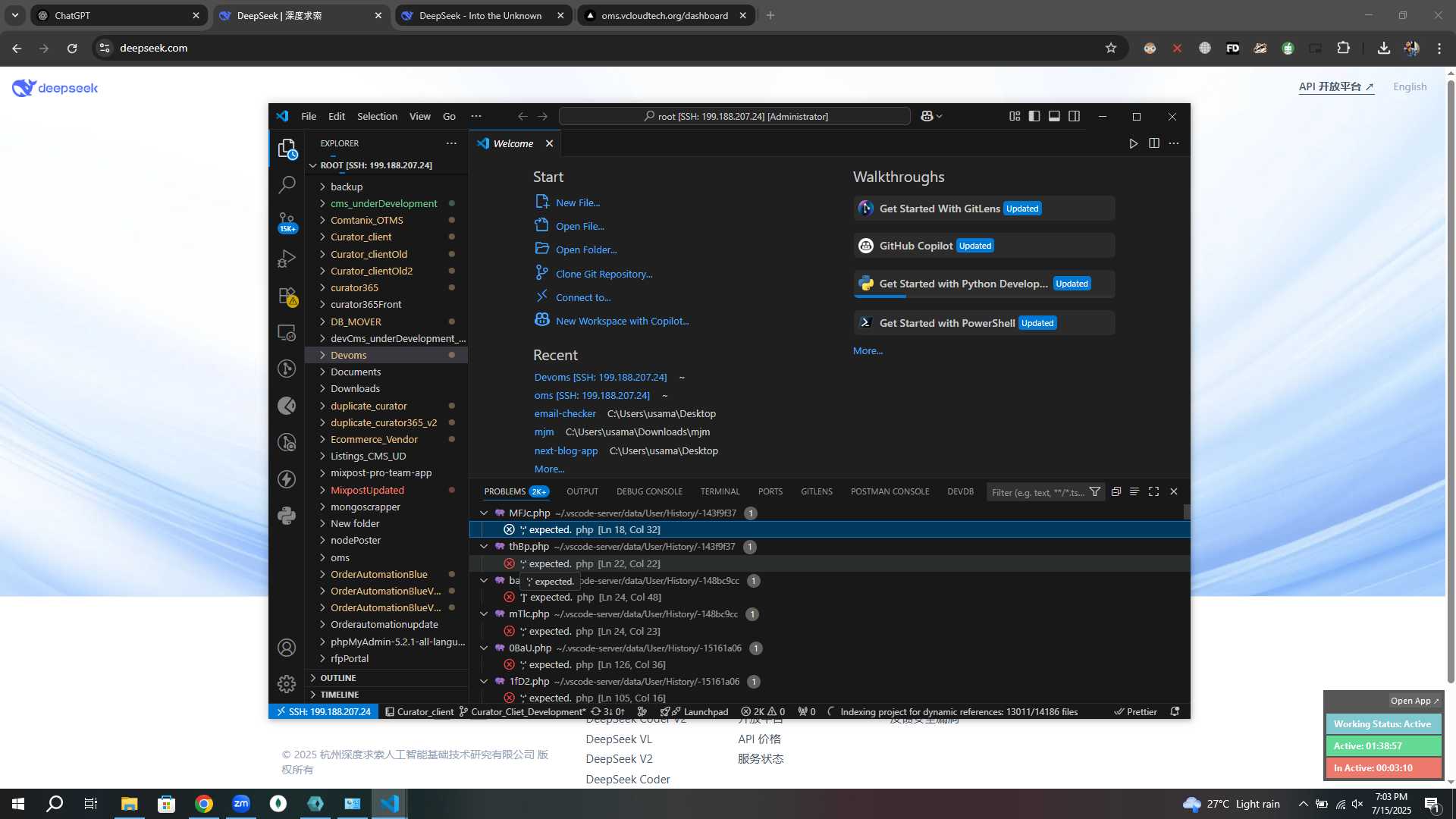The width and height of the screenshot is (1456, 819).
Task: Open Visual Studio Code from the taskbar
Action: (x=389, y=804)
